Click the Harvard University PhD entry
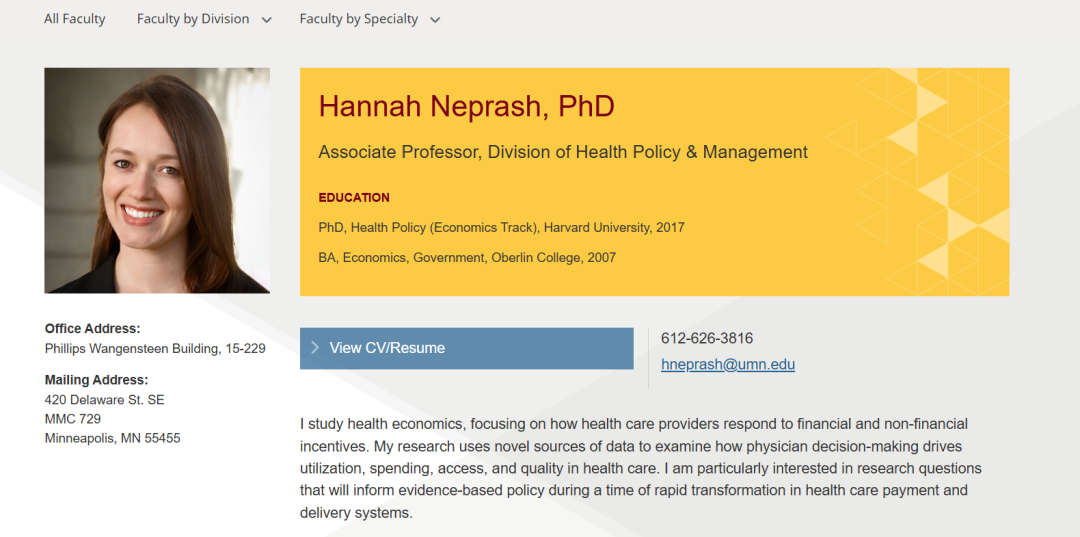 pyautogui.click(x=501, y=227)
